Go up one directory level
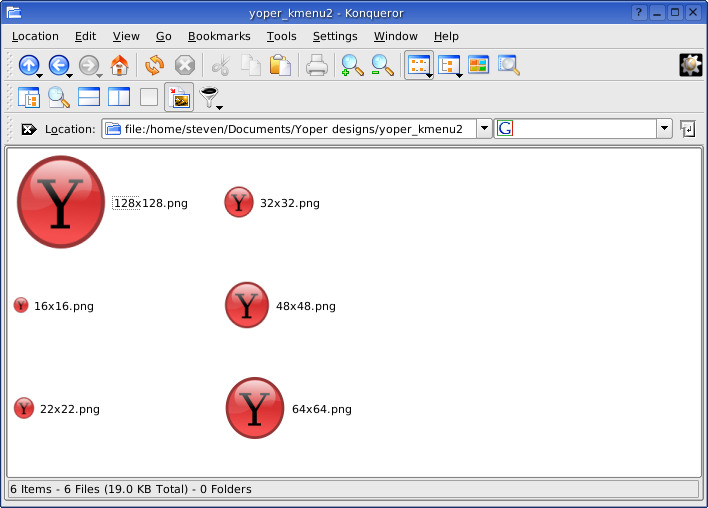The height and width of the screenshot is (508, 708). [x=28, y=65]
